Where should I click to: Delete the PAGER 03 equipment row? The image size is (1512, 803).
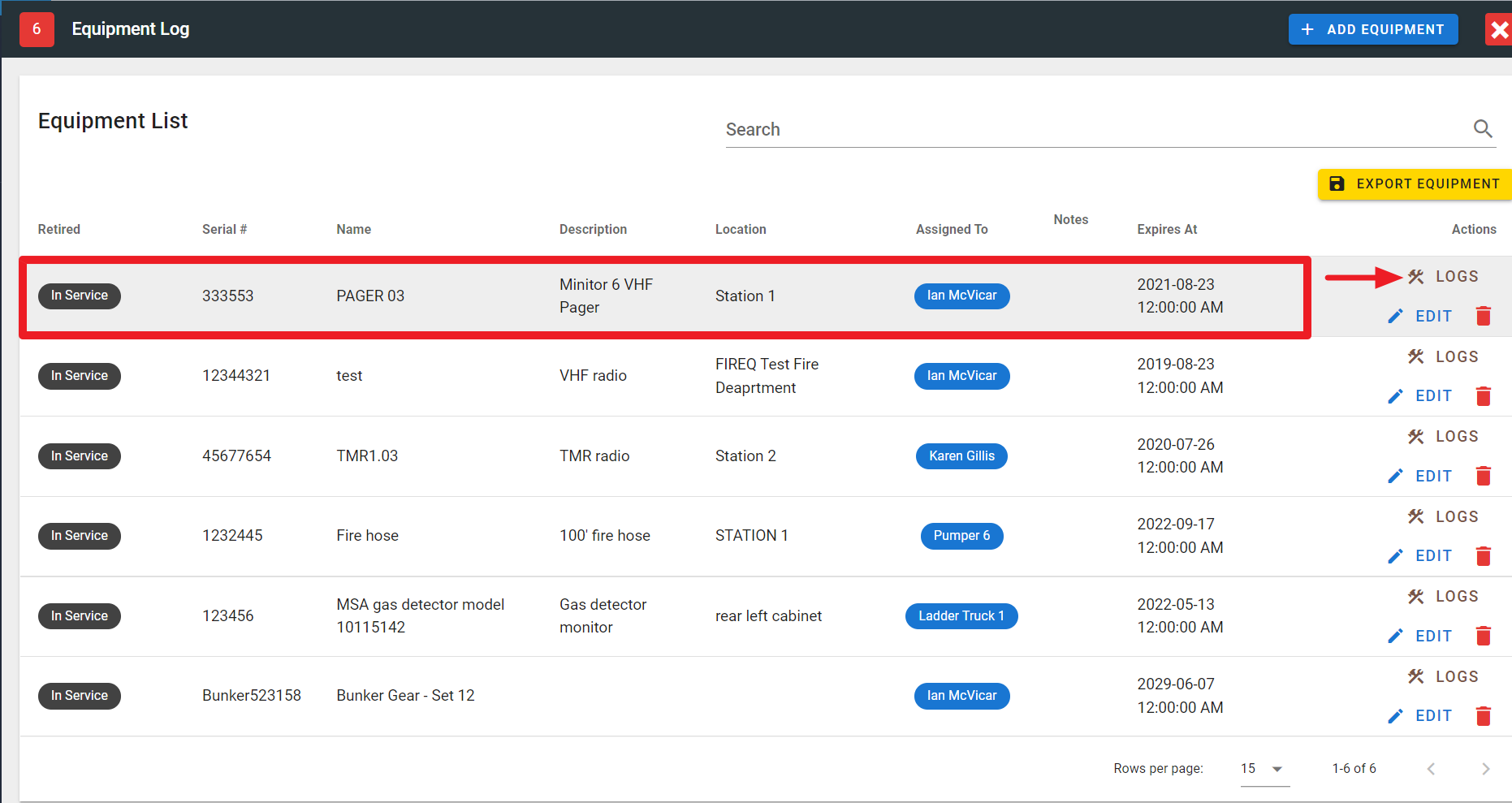coord(1483,316)
